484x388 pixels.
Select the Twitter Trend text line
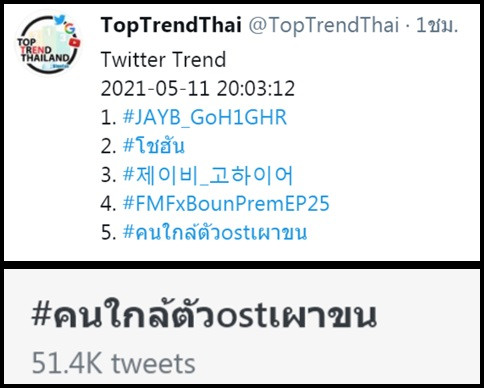coord(163,60)
